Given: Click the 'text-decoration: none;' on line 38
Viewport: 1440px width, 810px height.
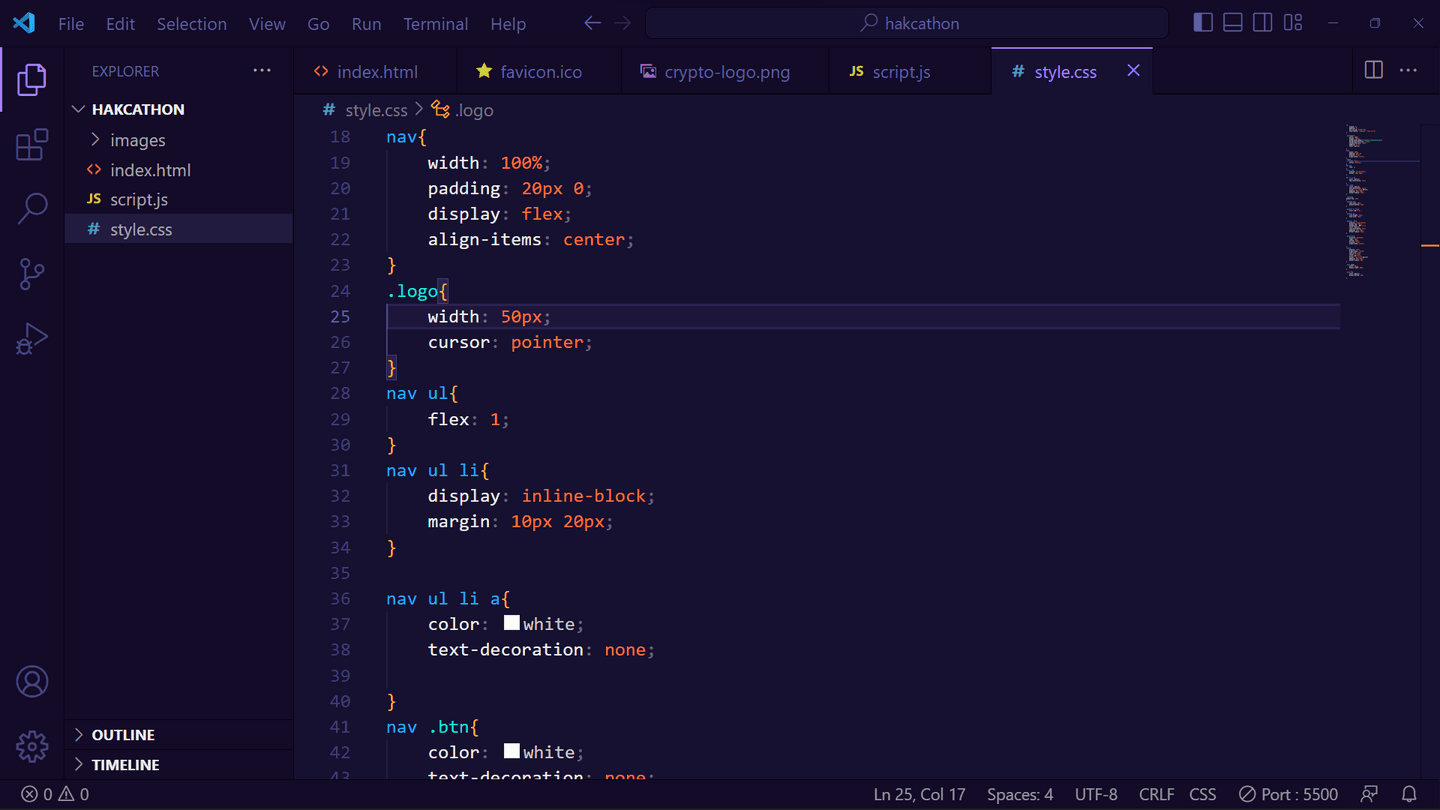Looking at the screenshot, I should pos(541,650).
